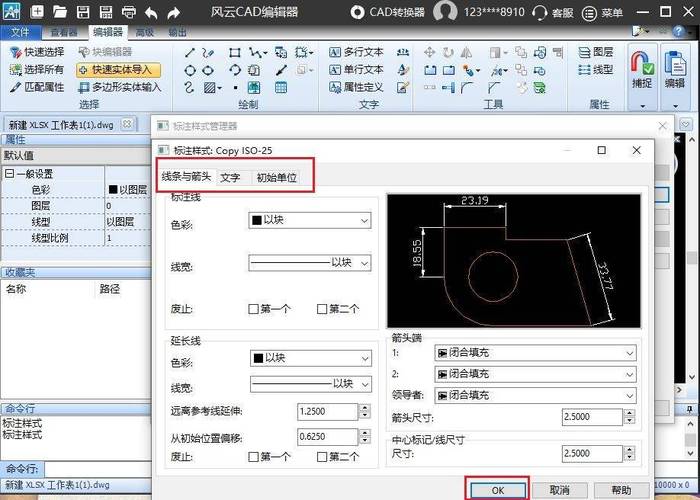Click the undo arrow in title bar
This screenshot has height=500, width=700.
tap(150, 13)
